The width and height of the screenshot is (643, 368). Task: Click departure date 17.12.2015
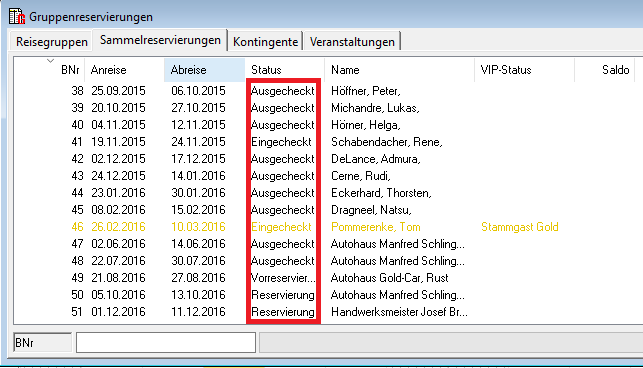[x=198, y=159]
